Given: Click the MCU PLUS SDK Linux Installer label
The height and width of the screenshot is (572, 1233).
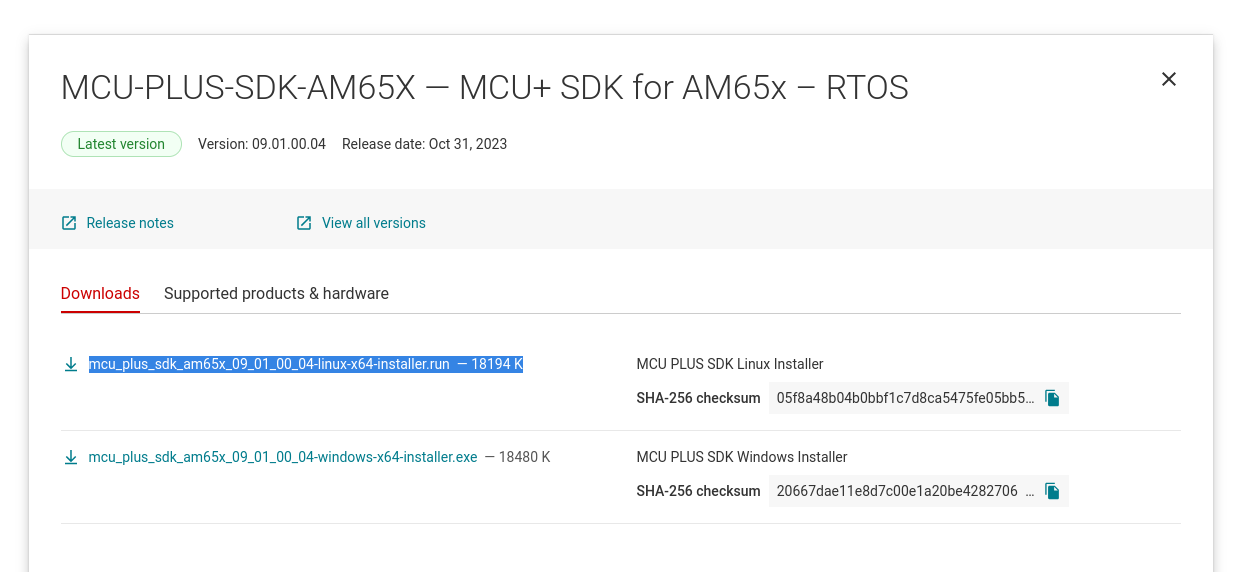Looking at the screenshot, I should click(730, 364).
